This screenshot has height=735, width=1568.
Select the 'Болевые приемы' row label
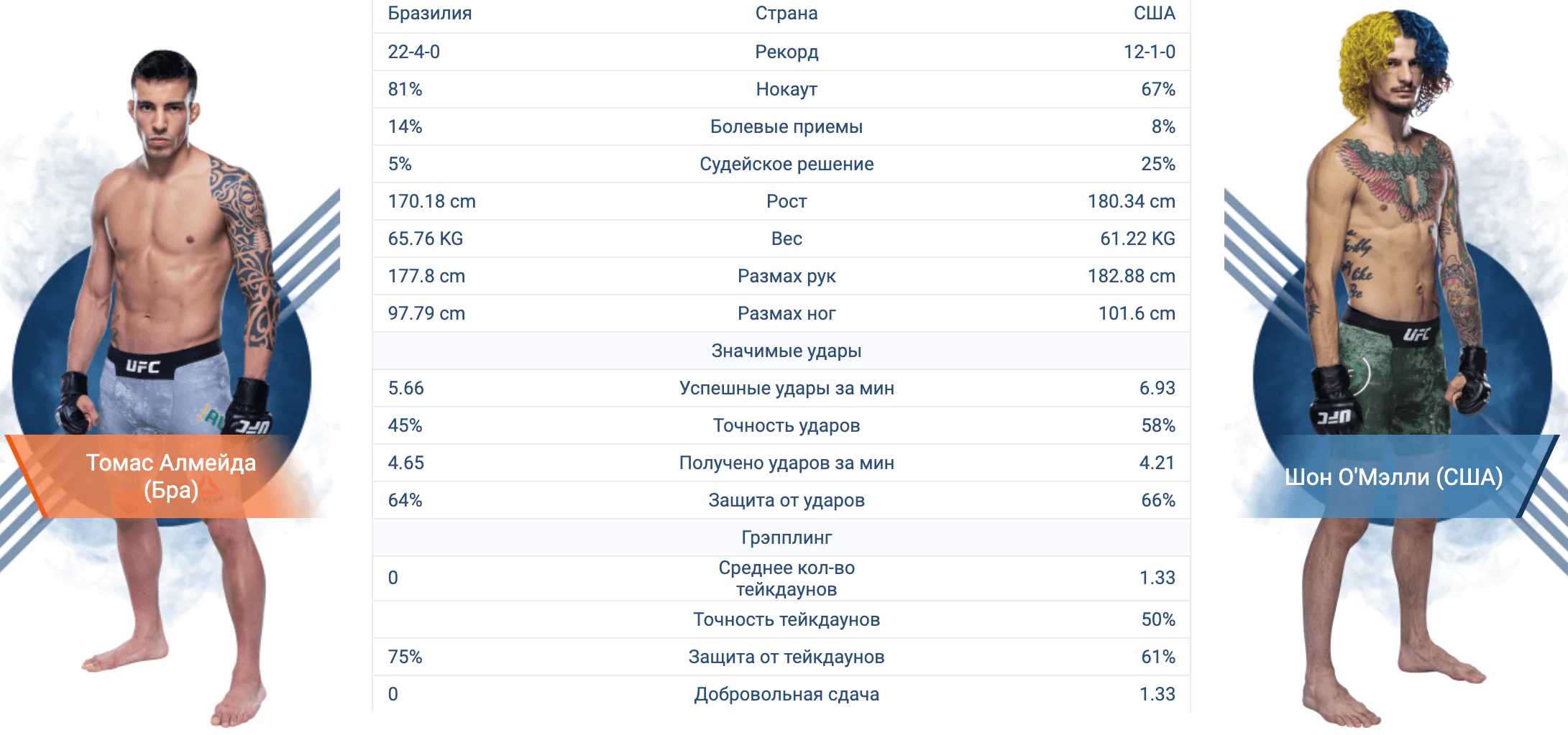pos(787,126)
